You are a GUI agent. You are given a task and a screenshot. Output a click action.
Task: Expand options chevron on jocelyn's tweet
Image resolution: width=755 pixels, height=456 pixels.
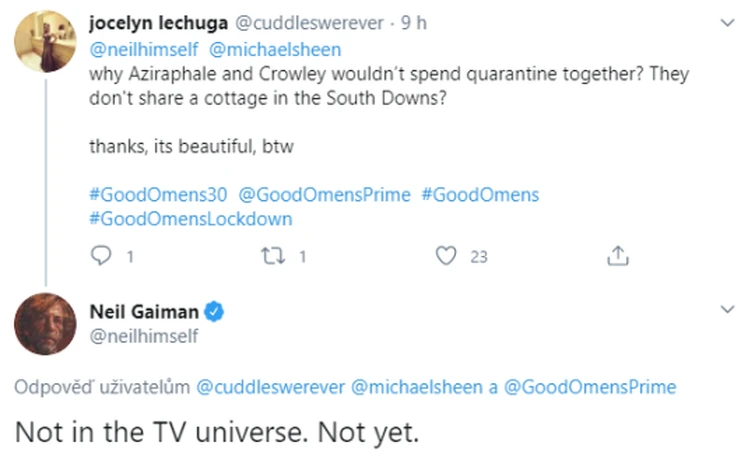click(728, 21)
